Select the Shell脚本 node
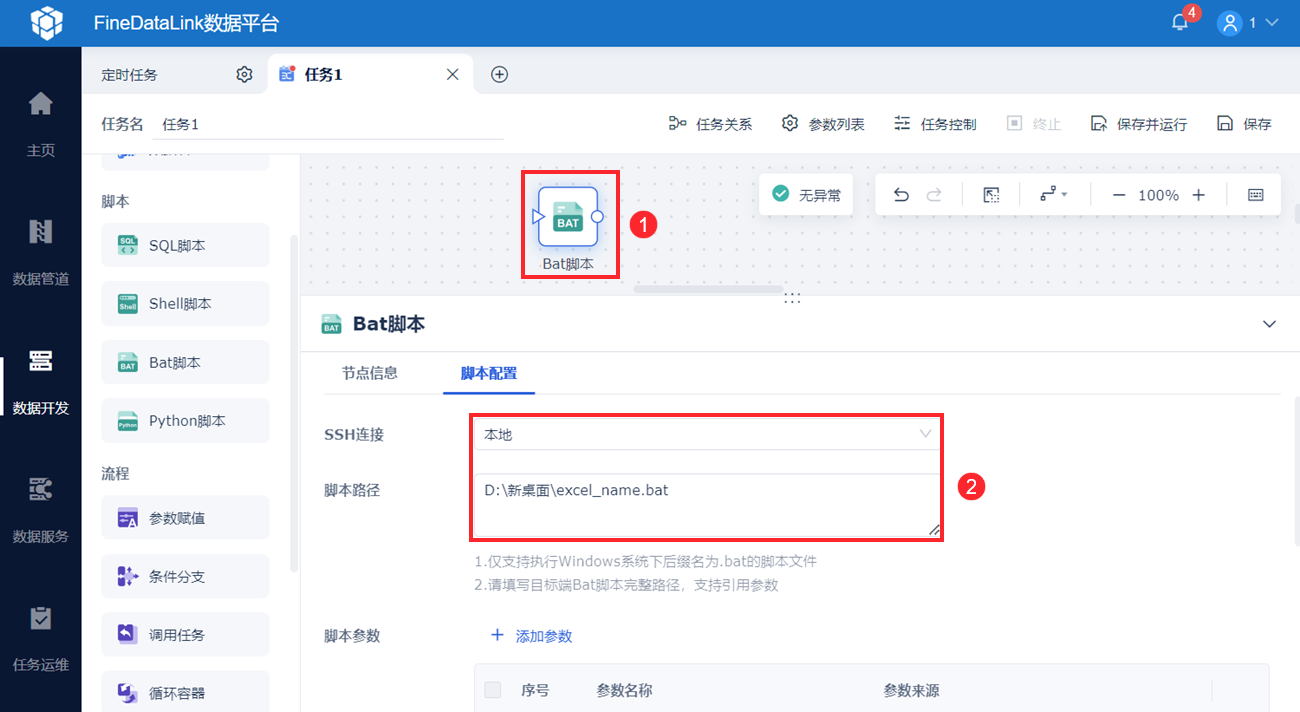This screenshot has width=1300, height=712. (x=185, y=304)
